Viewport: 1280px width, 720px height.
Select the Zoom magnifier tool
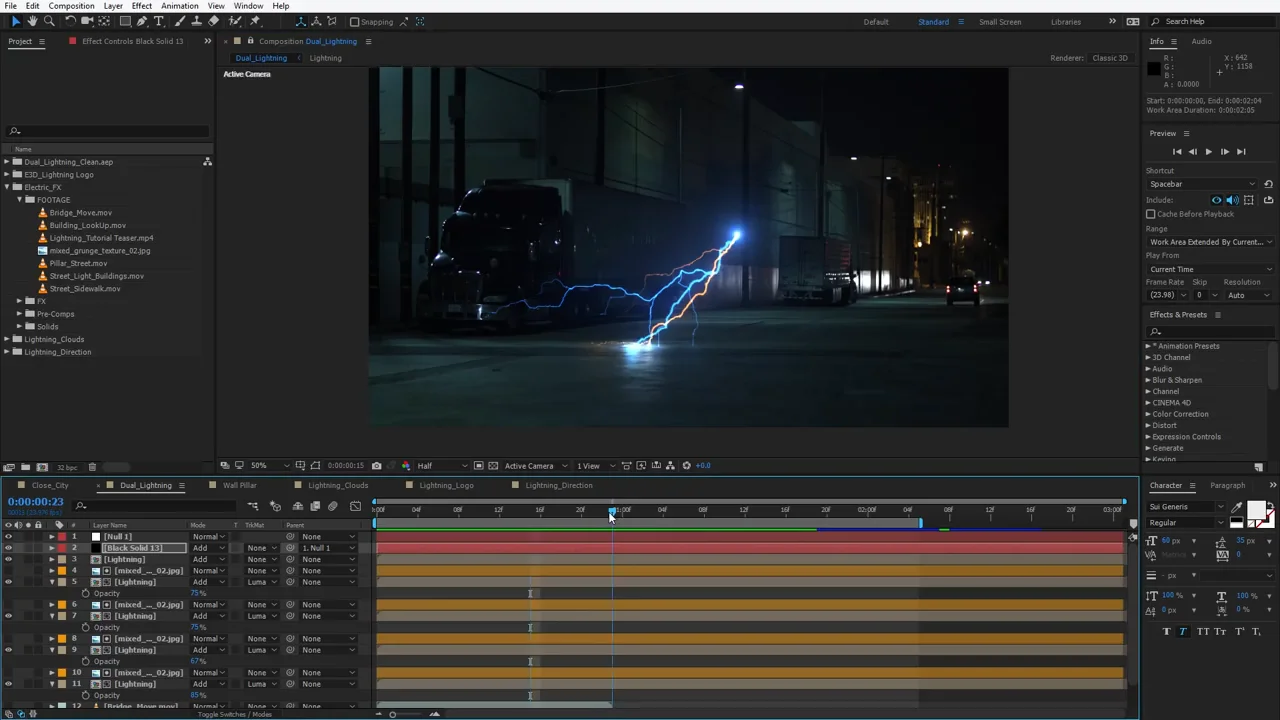(x=49, y=21)
